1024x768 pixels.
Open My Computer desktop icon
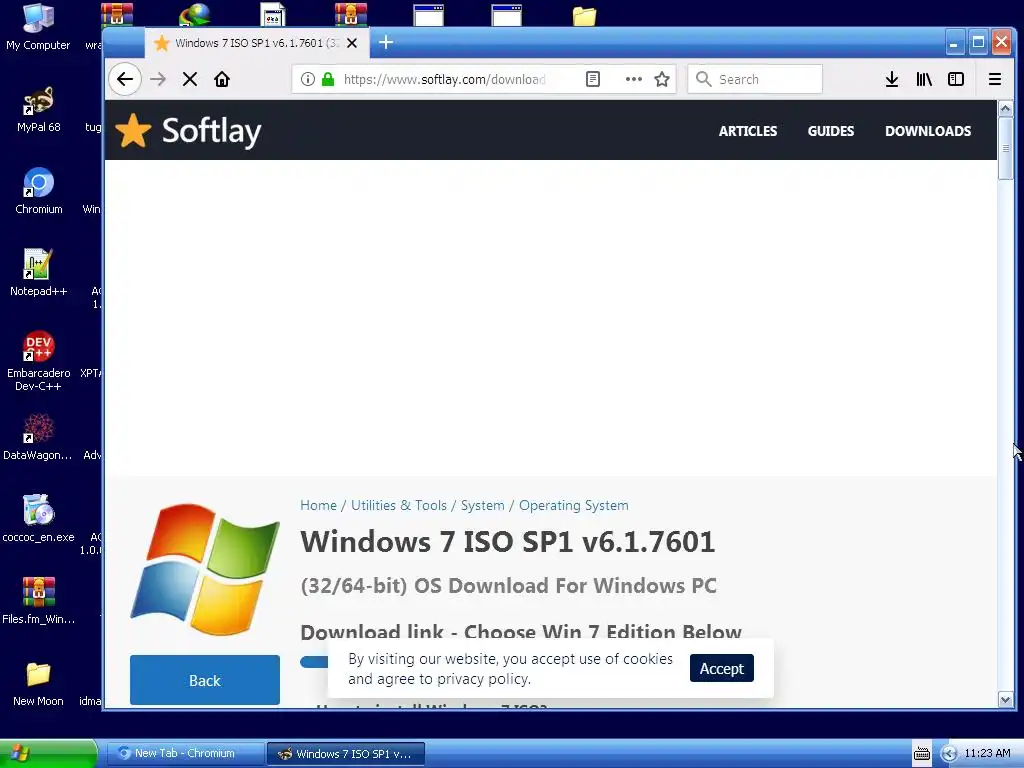[38, 27]
